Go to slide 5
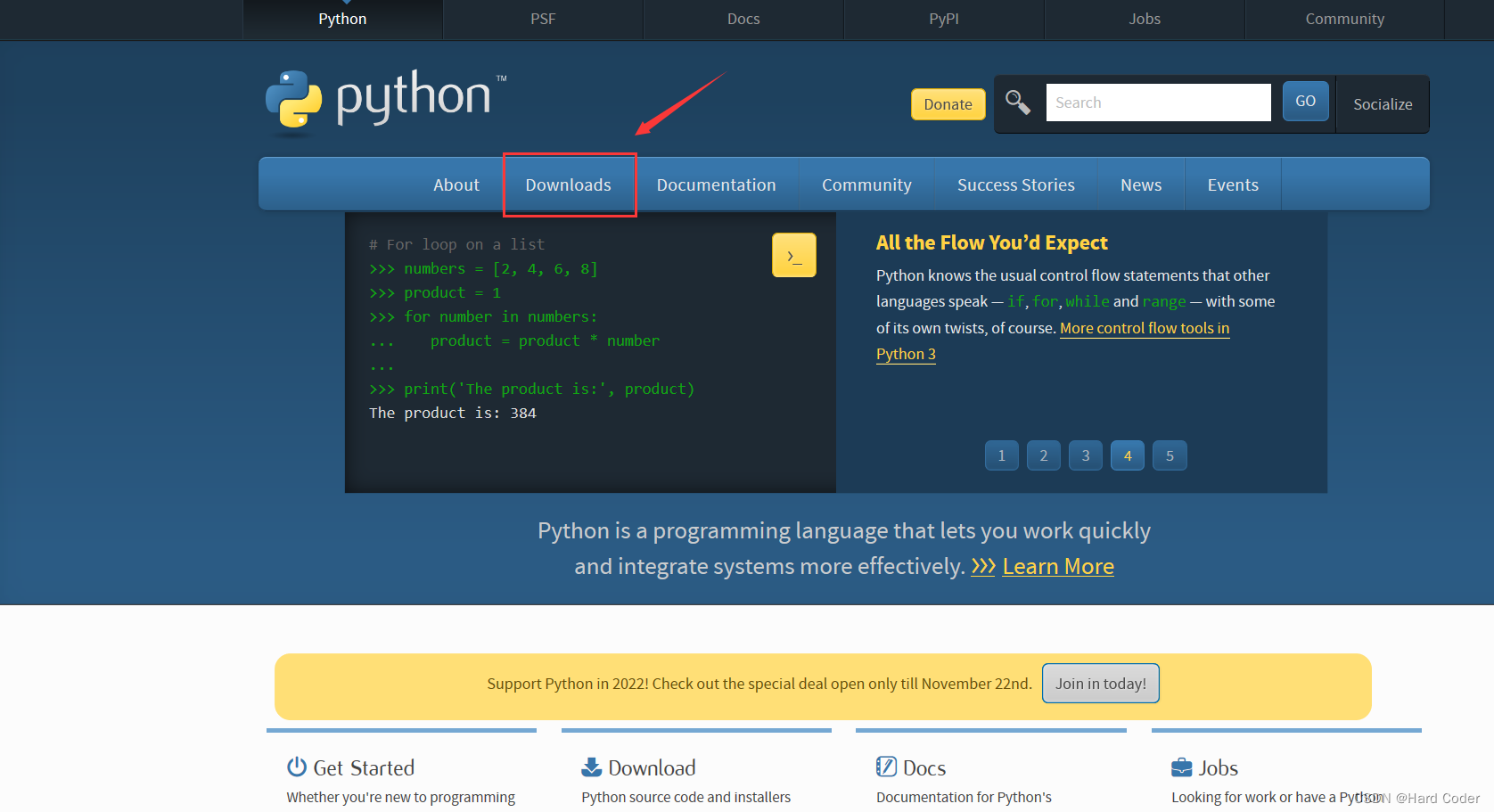1494x812 pixels. [x=1170, y=455]
